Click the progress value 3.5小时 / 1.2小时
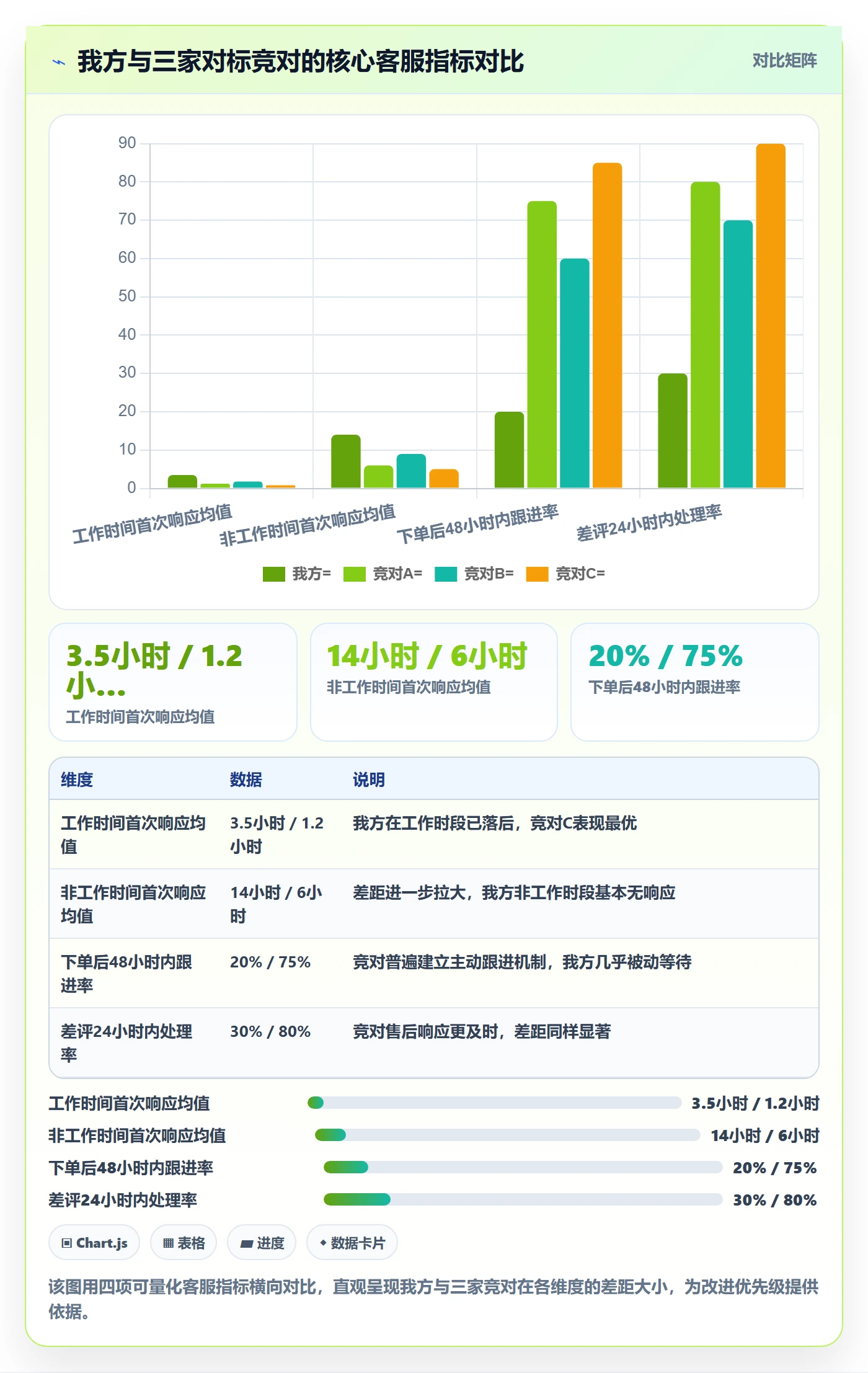Image resolution: width=868 pixels, height=1373 pixels. click(755, 1103)
